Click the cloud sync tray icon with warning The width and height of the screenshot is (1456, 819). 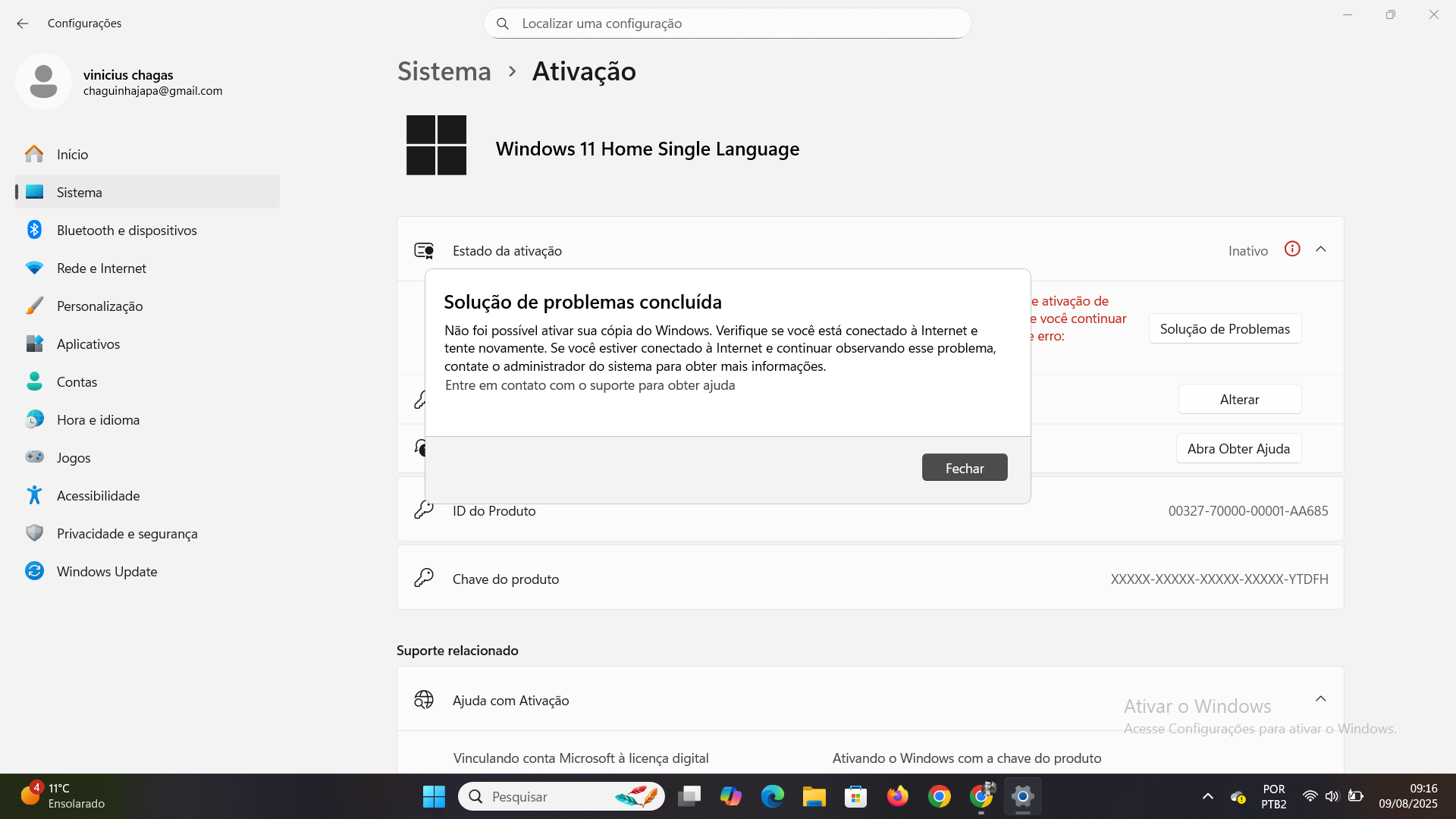coord(1238,796)
